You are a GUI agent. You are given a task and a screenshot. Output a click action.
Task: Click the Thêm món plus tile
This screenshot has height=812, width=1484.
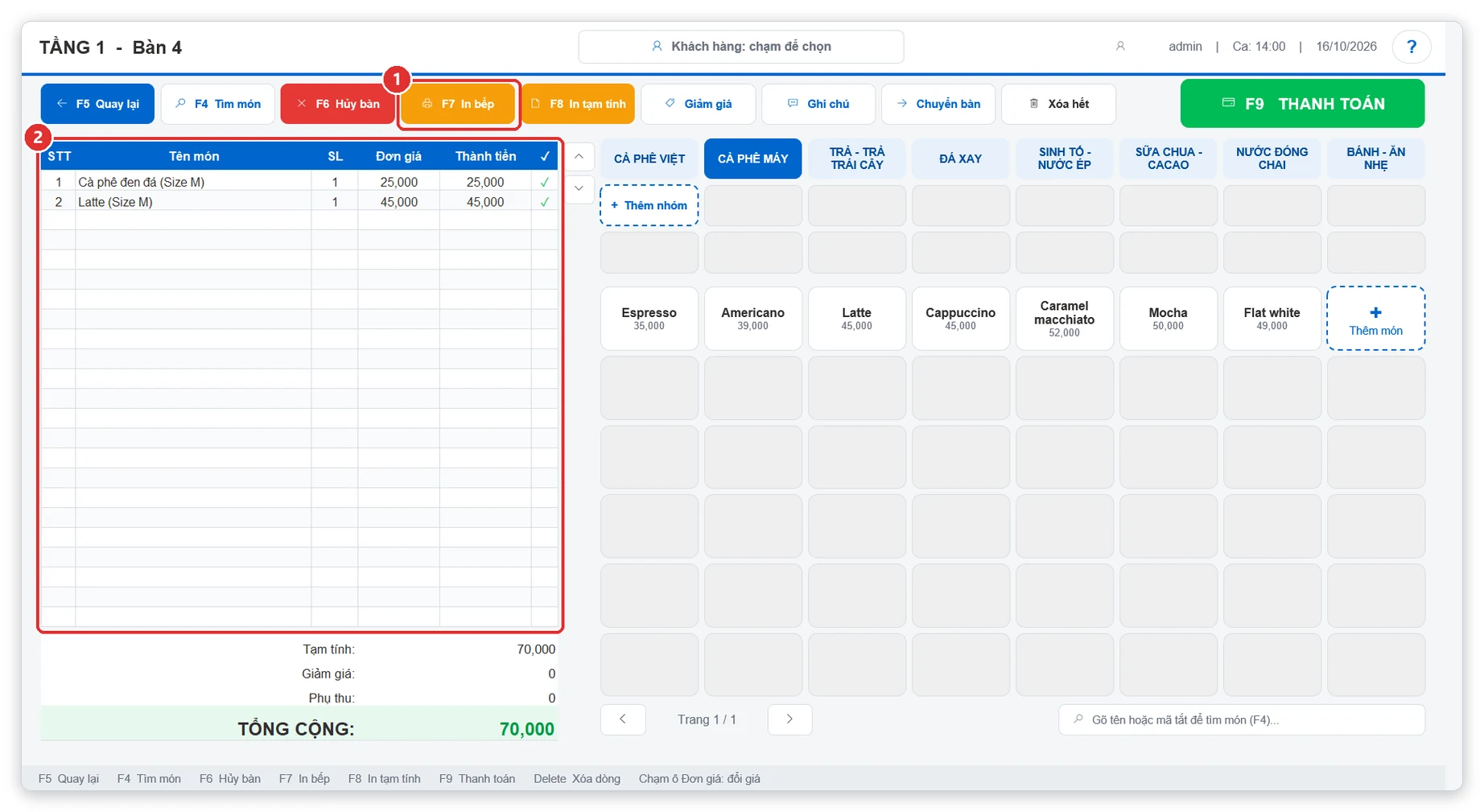pos(1375,318)
